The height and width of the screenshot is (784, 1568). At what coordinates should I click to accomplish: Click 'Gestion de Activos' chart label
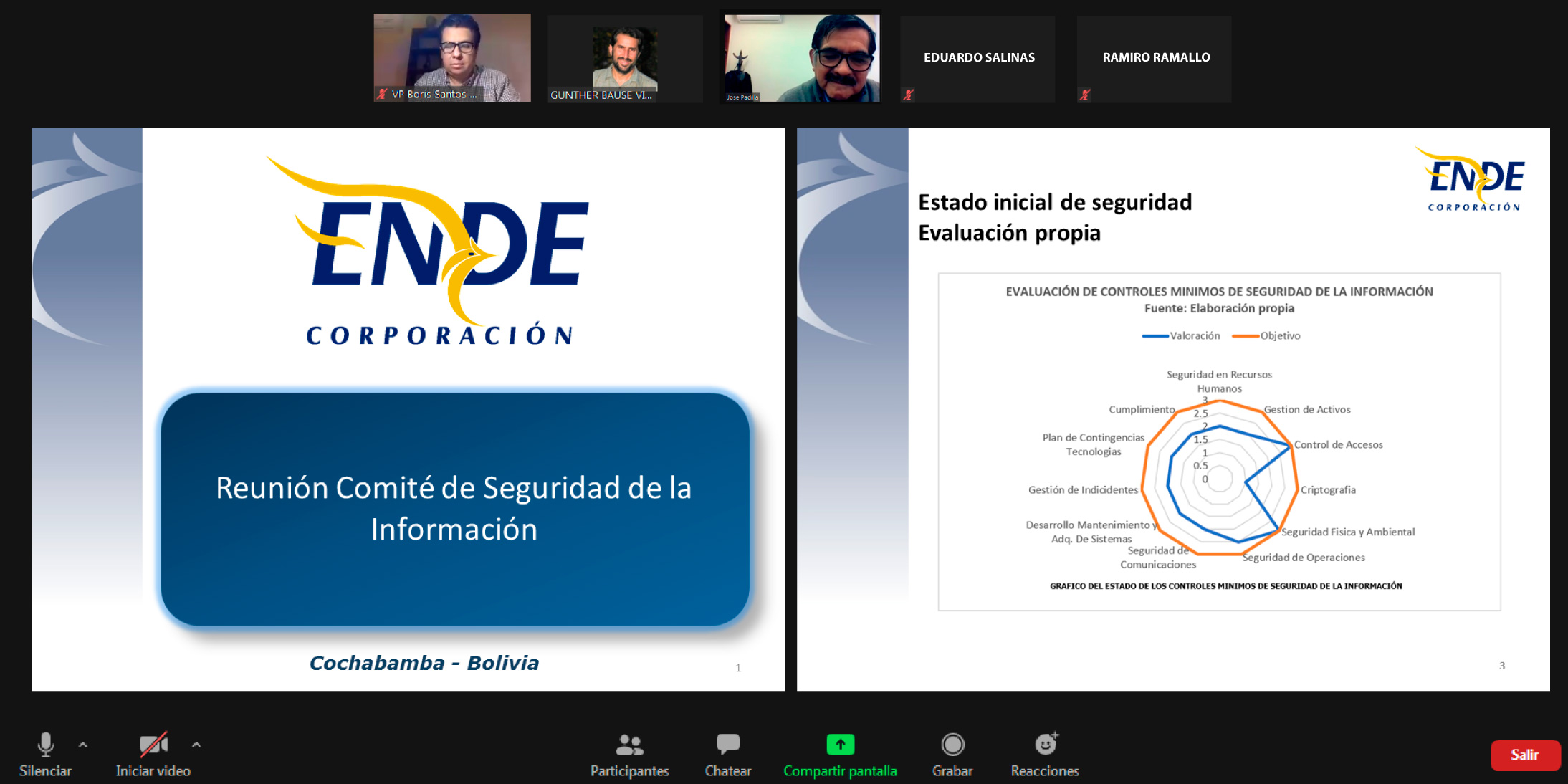pos(1307,409)
